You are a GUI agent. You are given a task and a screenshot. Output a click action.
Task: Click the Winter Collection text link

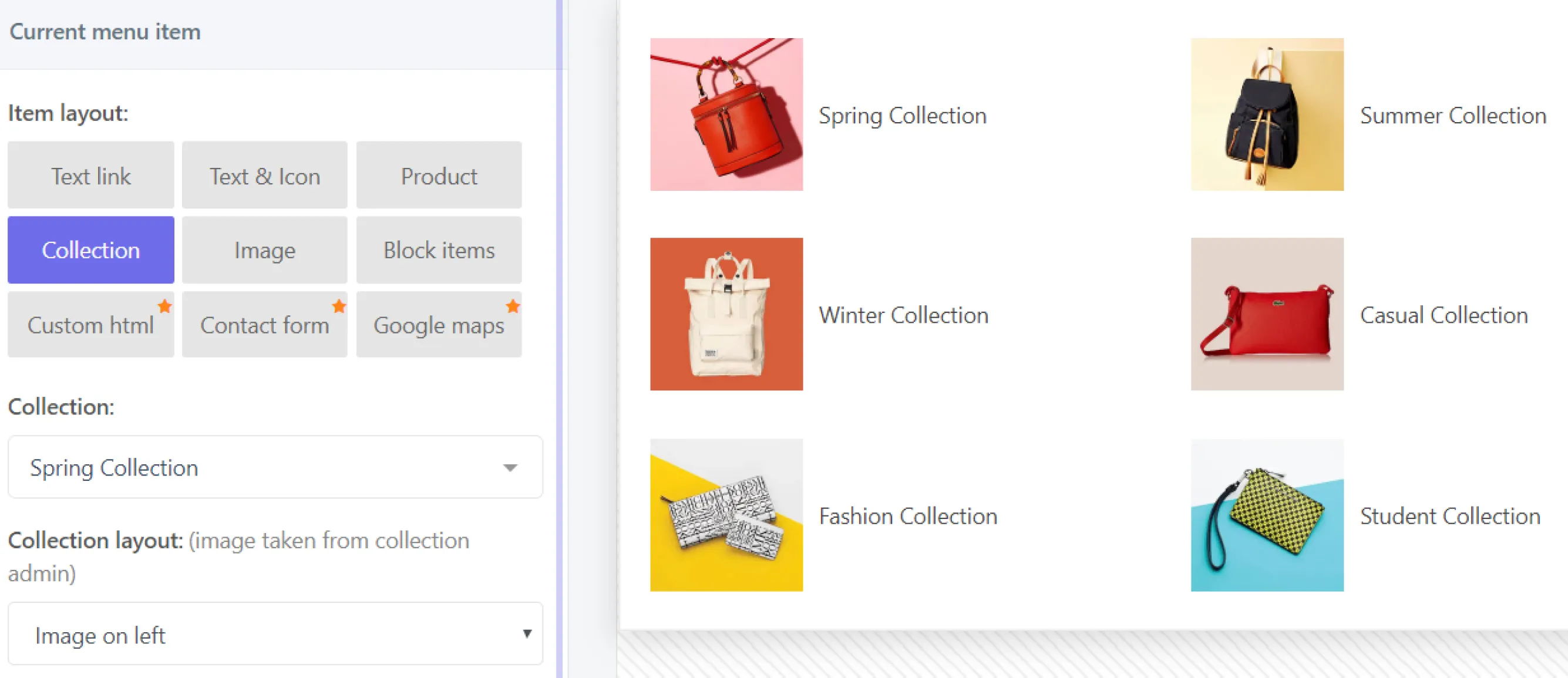click(x=903, y=315)
